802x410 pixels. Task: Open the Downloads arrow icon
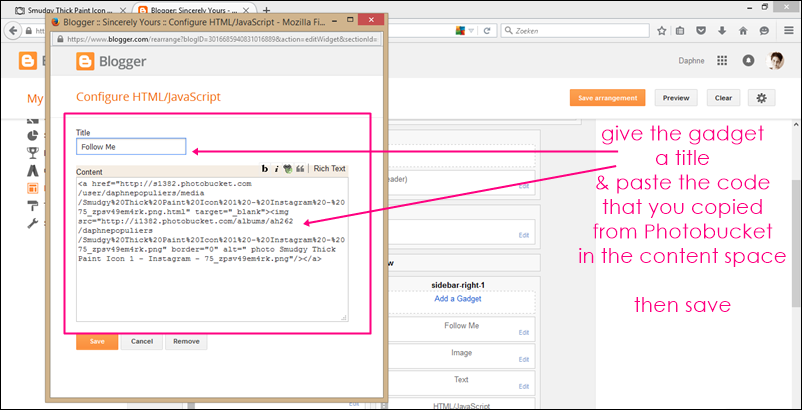coord(722,31)
